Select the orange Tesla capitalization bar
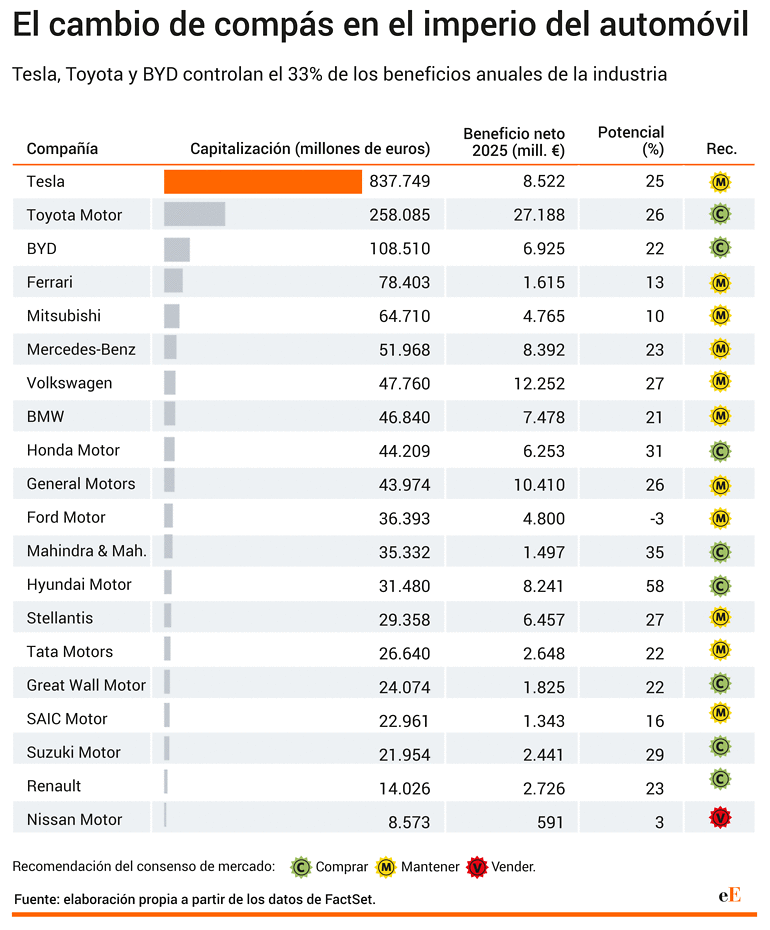This screenshot has width=770, height=930. coord(263,181)
